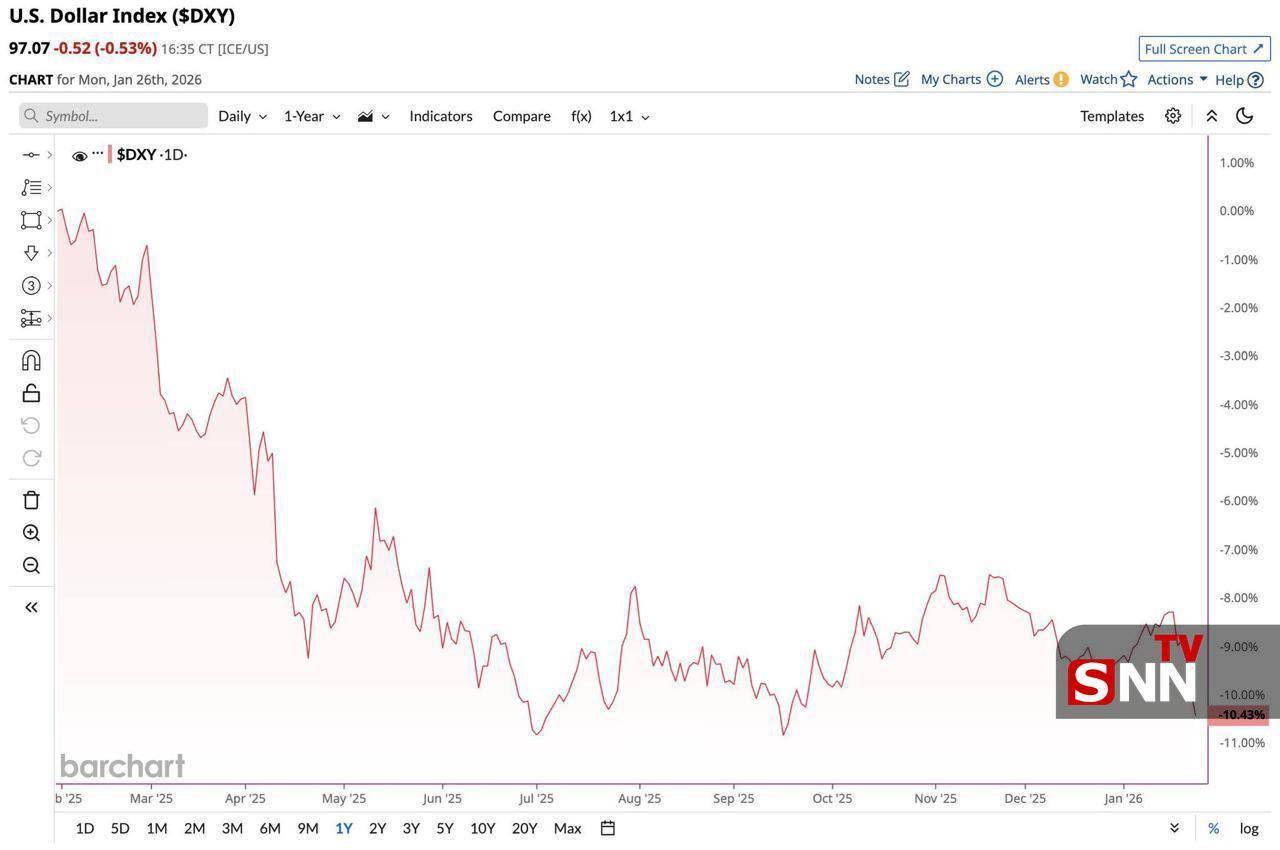Click the zoom out magnifier

click(x=31, y=566)
